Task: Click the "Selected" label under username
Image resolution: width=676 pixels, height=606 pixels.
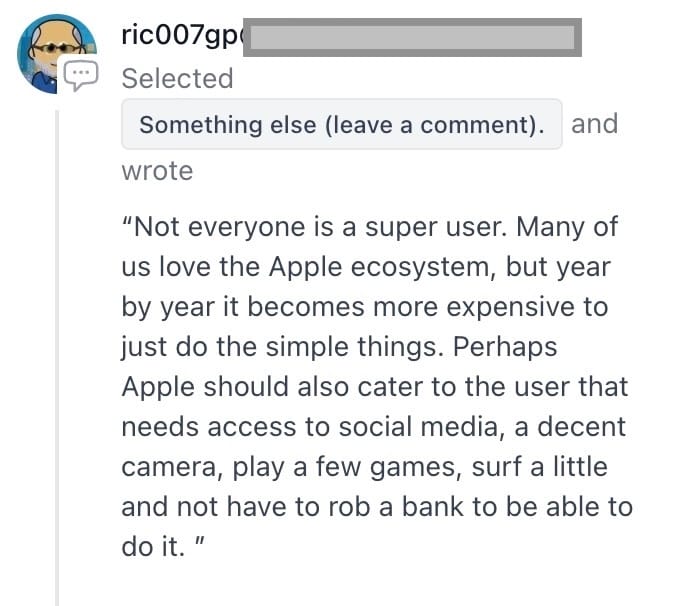Action: coord(177,78)
